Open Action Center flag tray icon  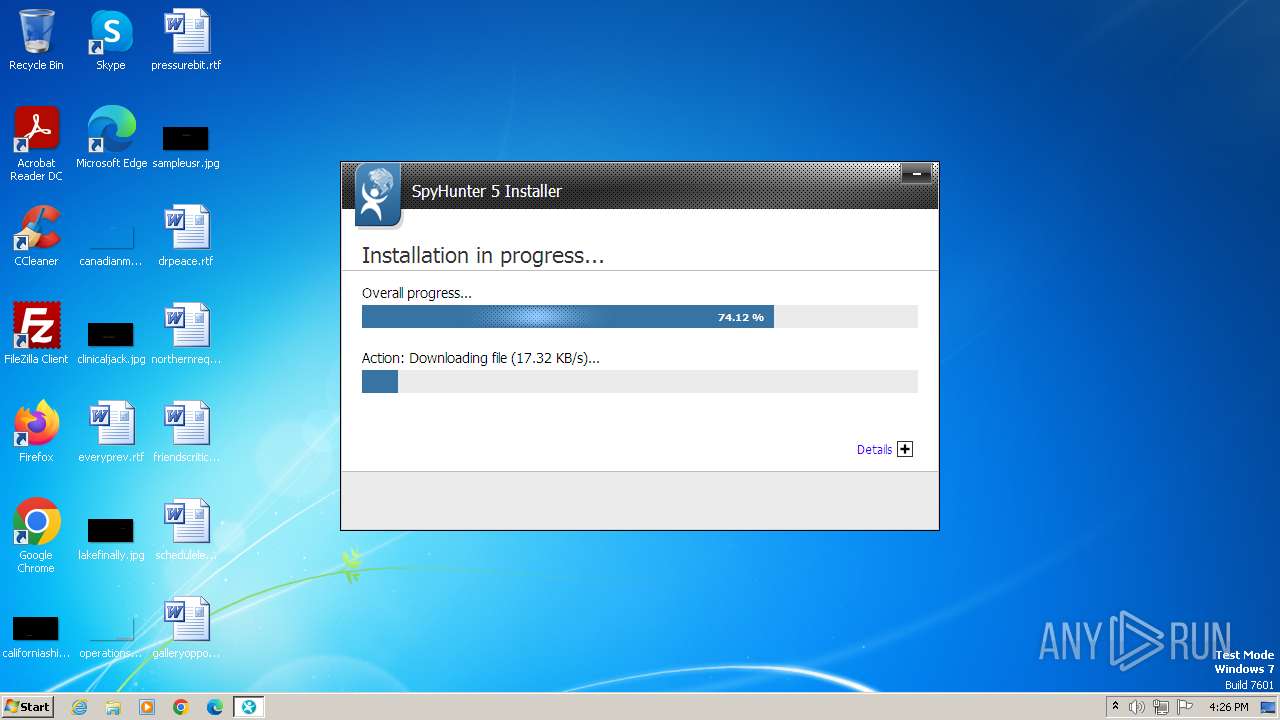point(1185,707)
